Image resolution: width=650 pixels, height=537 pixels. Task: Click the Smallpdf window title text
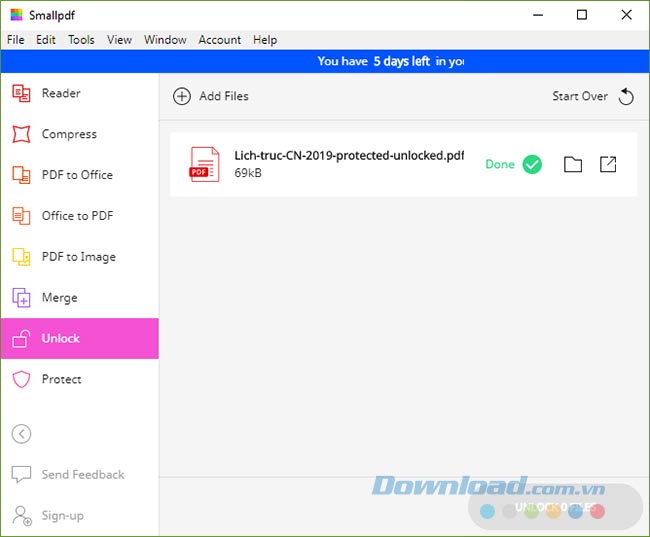point(52,15)
